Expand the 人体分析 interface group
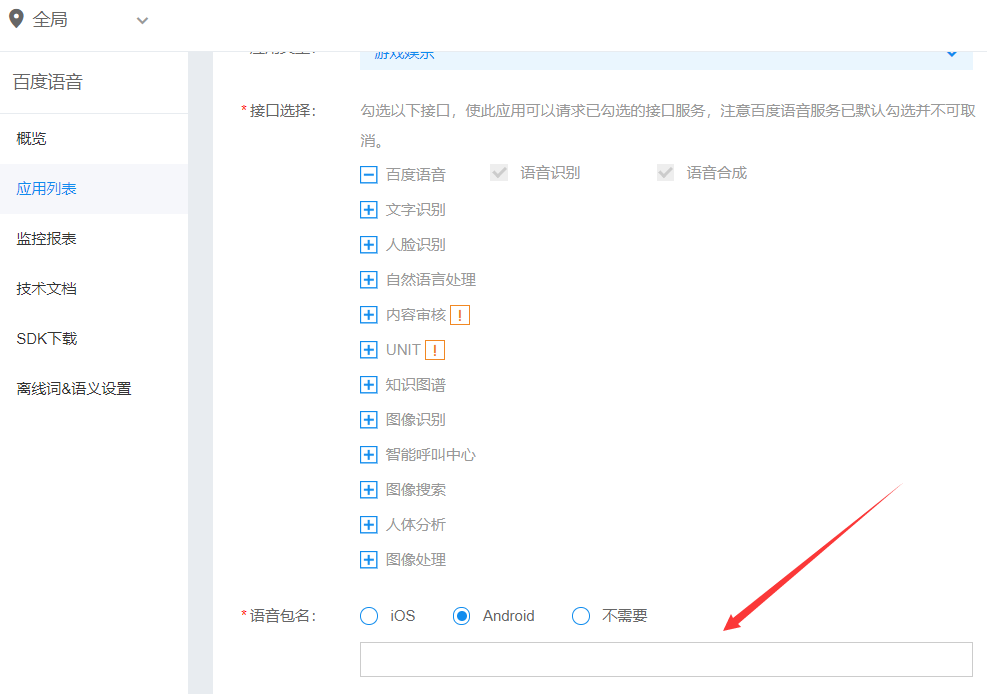The height and width of the screenshot is (694, 987). click(x=369, y=525)
